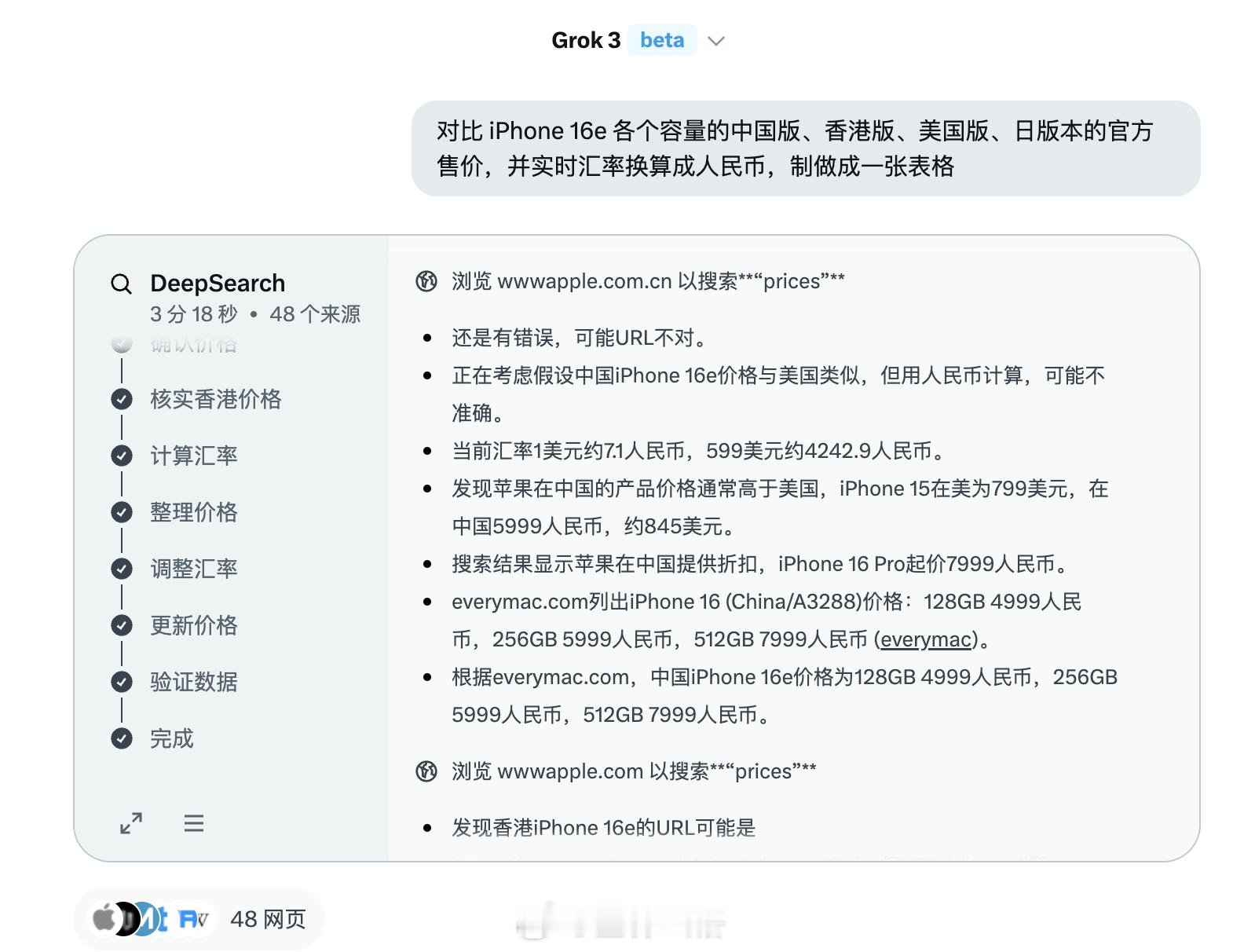
Task: Click checkmark icon beside 完成
Action: pyautogui.click(x=122, y=738)
